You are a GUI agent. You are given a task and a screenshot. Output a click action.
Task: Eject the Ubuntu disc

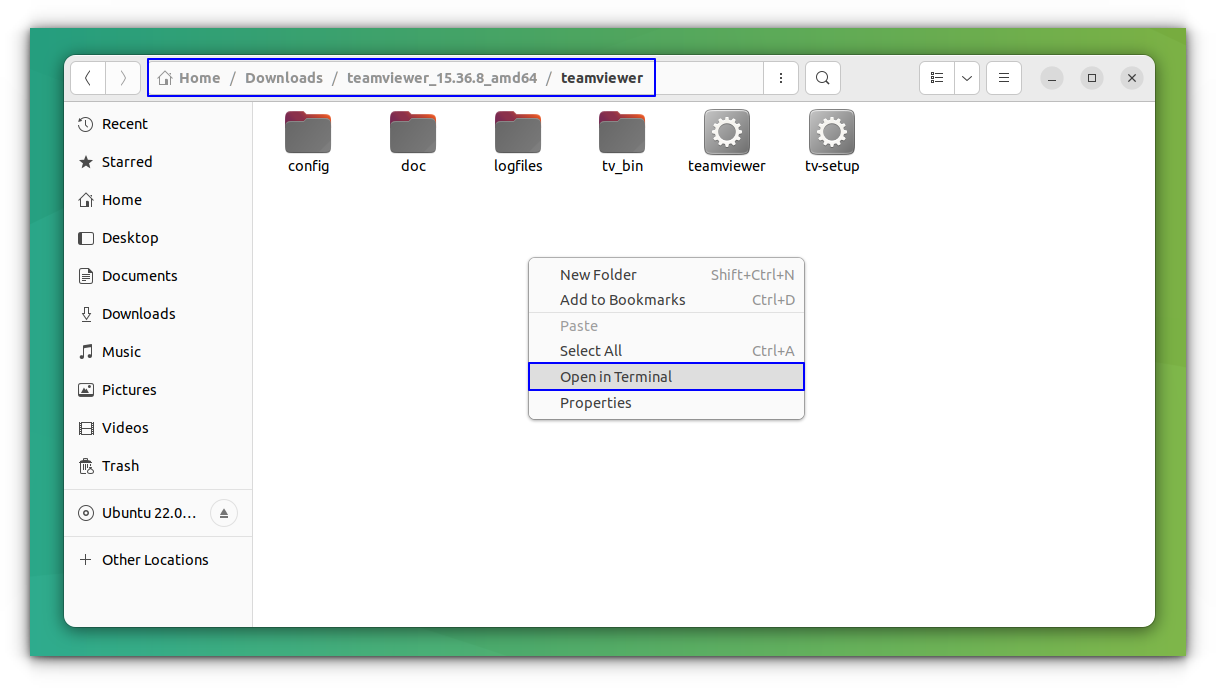[224, 514]
